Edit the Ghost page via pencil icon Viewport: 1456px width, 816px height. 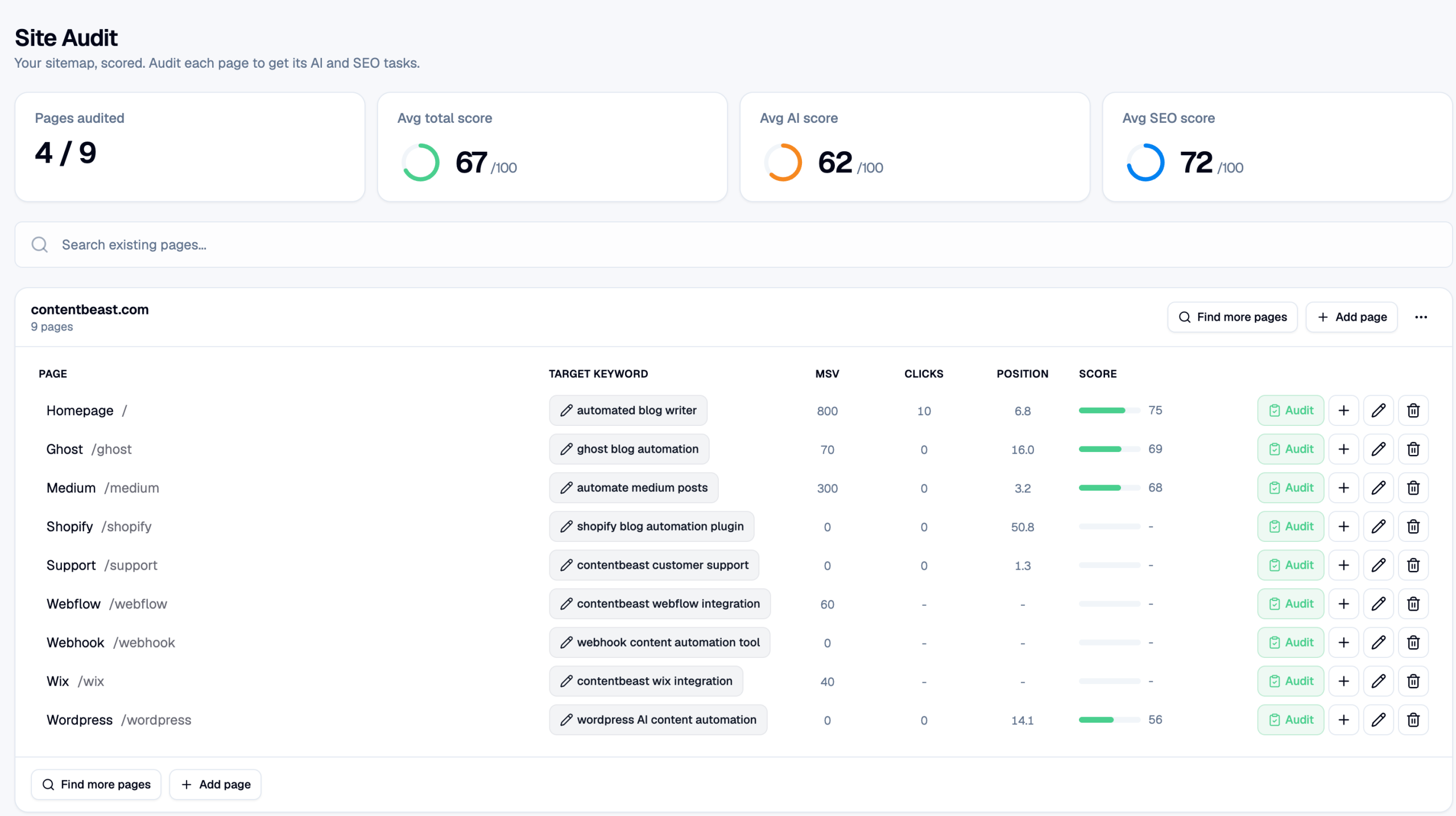click(x=1378, y=449)
